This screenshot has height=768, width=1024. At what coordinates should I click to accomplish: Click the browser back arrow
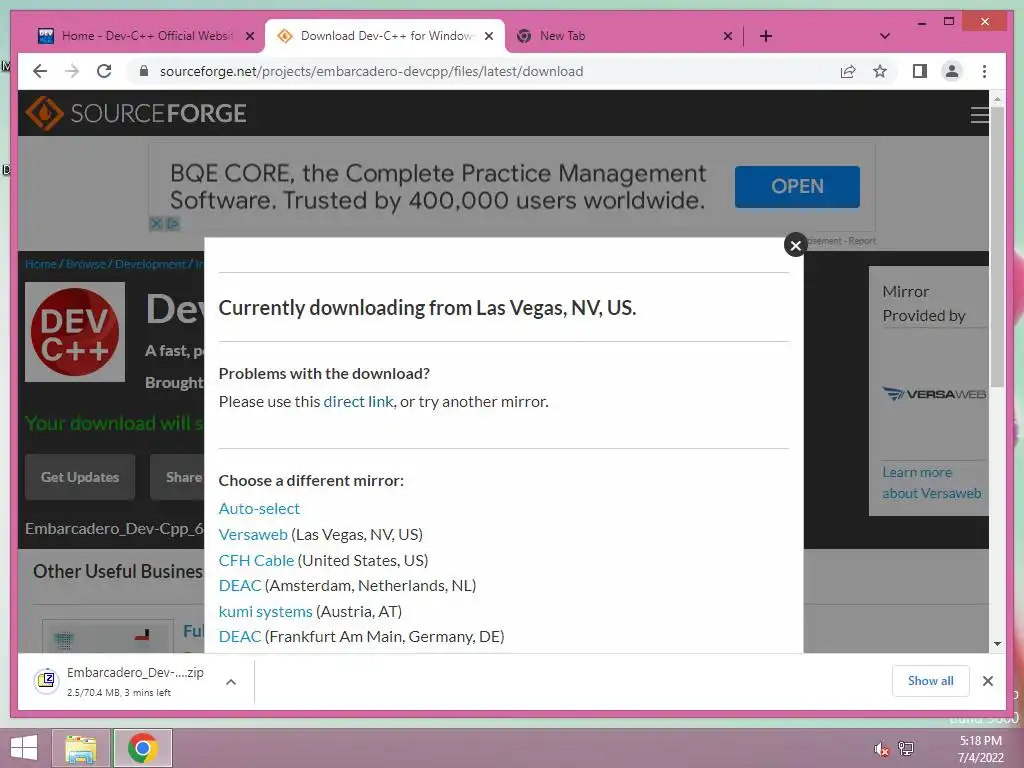40,71
